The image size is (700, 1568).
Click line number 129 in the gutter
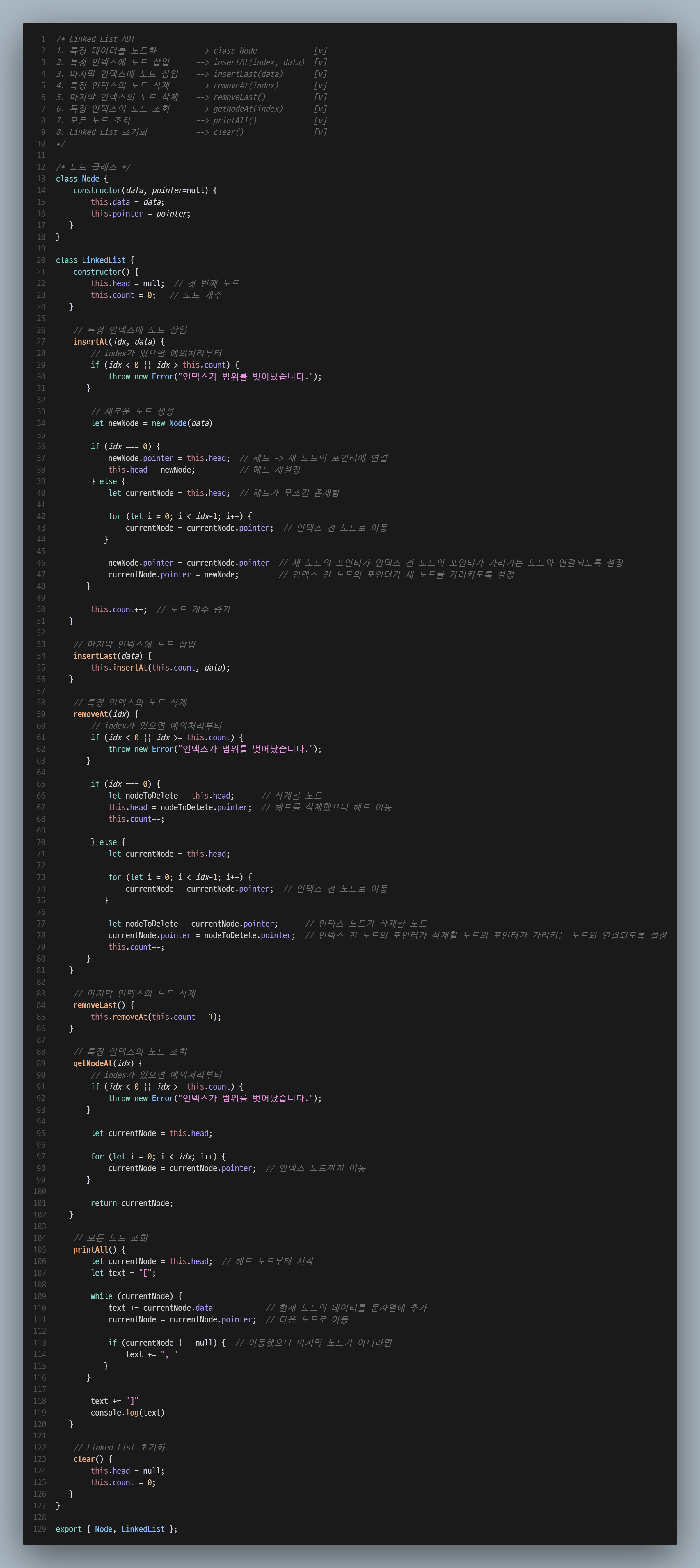[40, 1530]
